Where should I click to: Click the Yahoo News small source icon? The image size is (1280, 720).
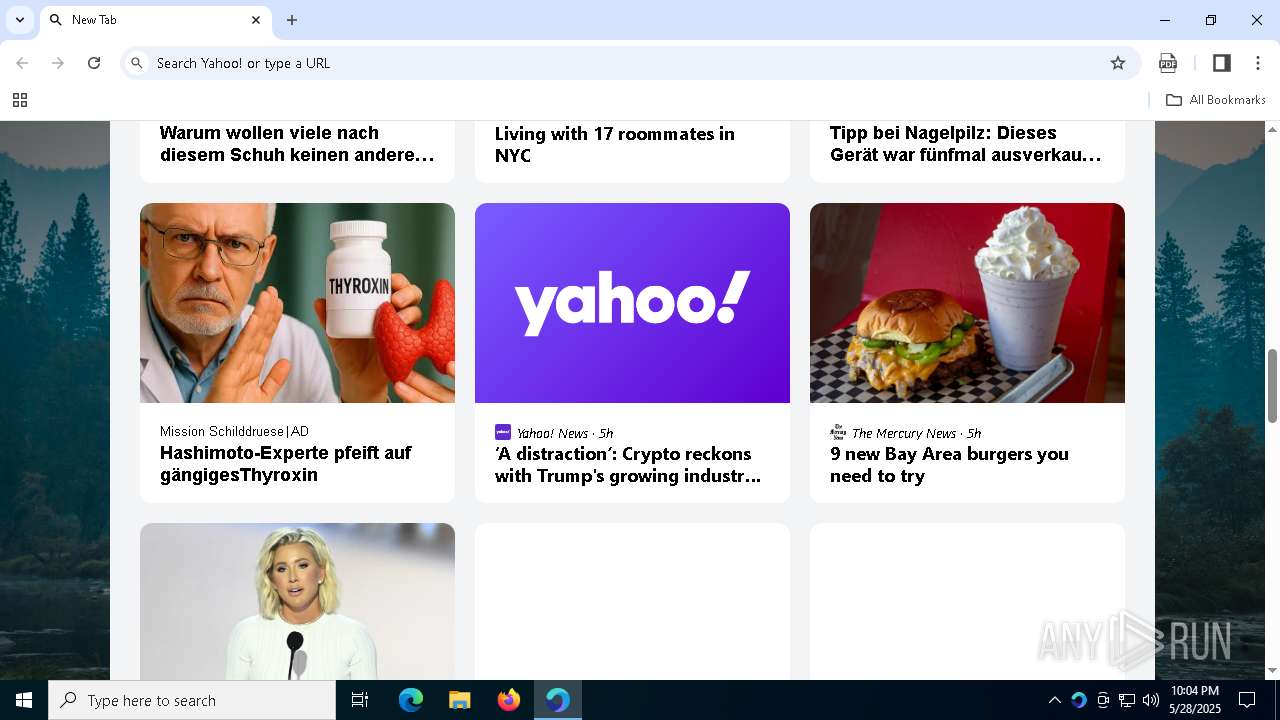(x=503, y=432)
